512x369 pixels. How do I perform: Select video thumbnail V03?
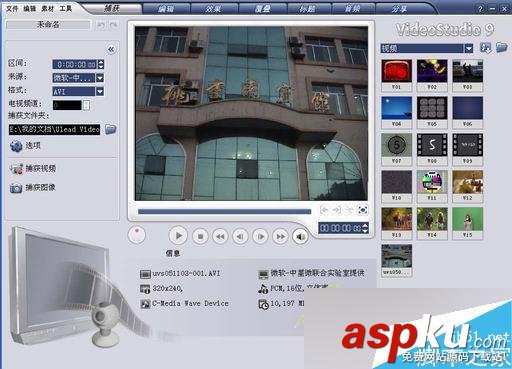click(x=467, y=75)
